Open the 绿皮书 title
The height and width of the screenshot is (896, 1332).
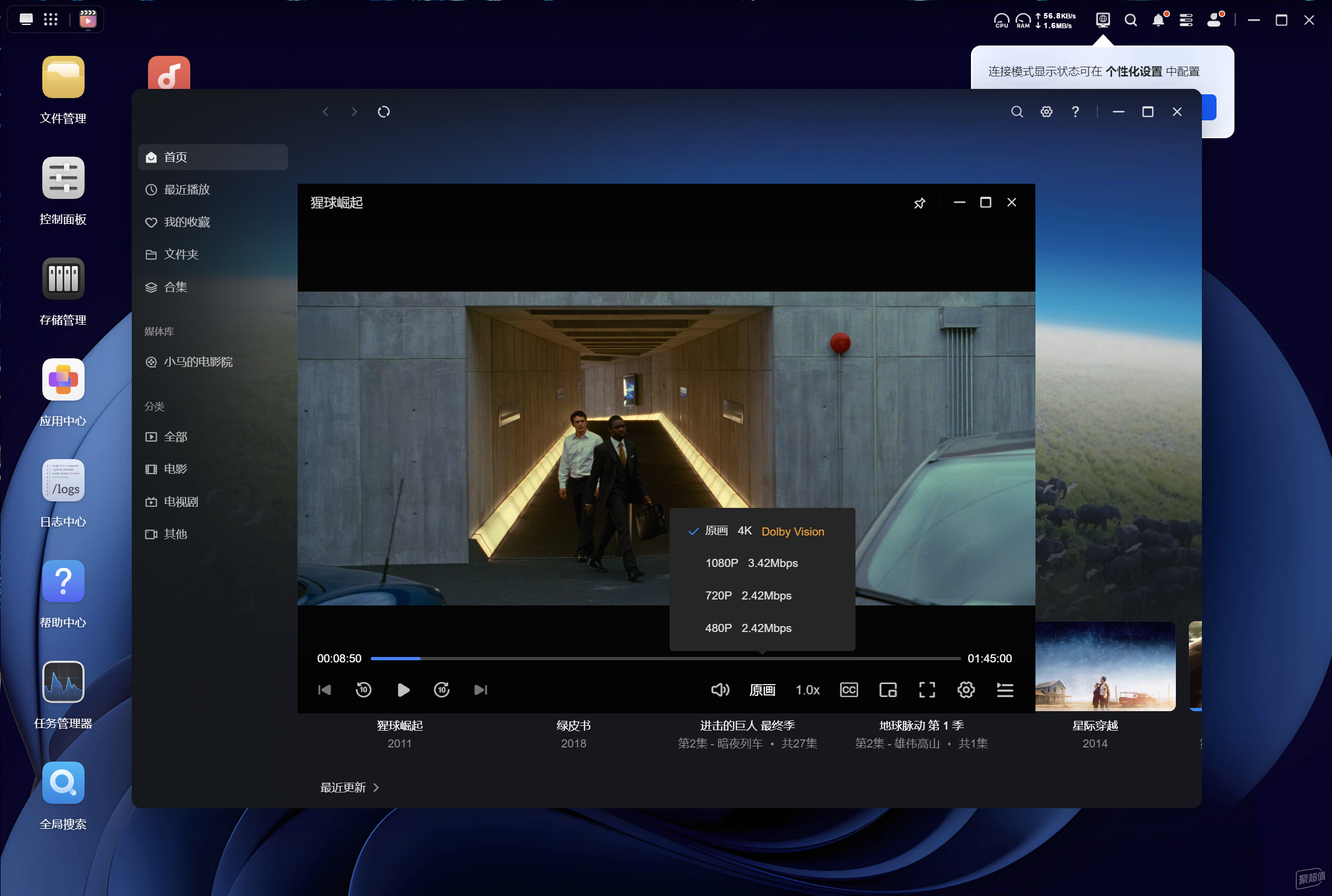coord(573,726)
